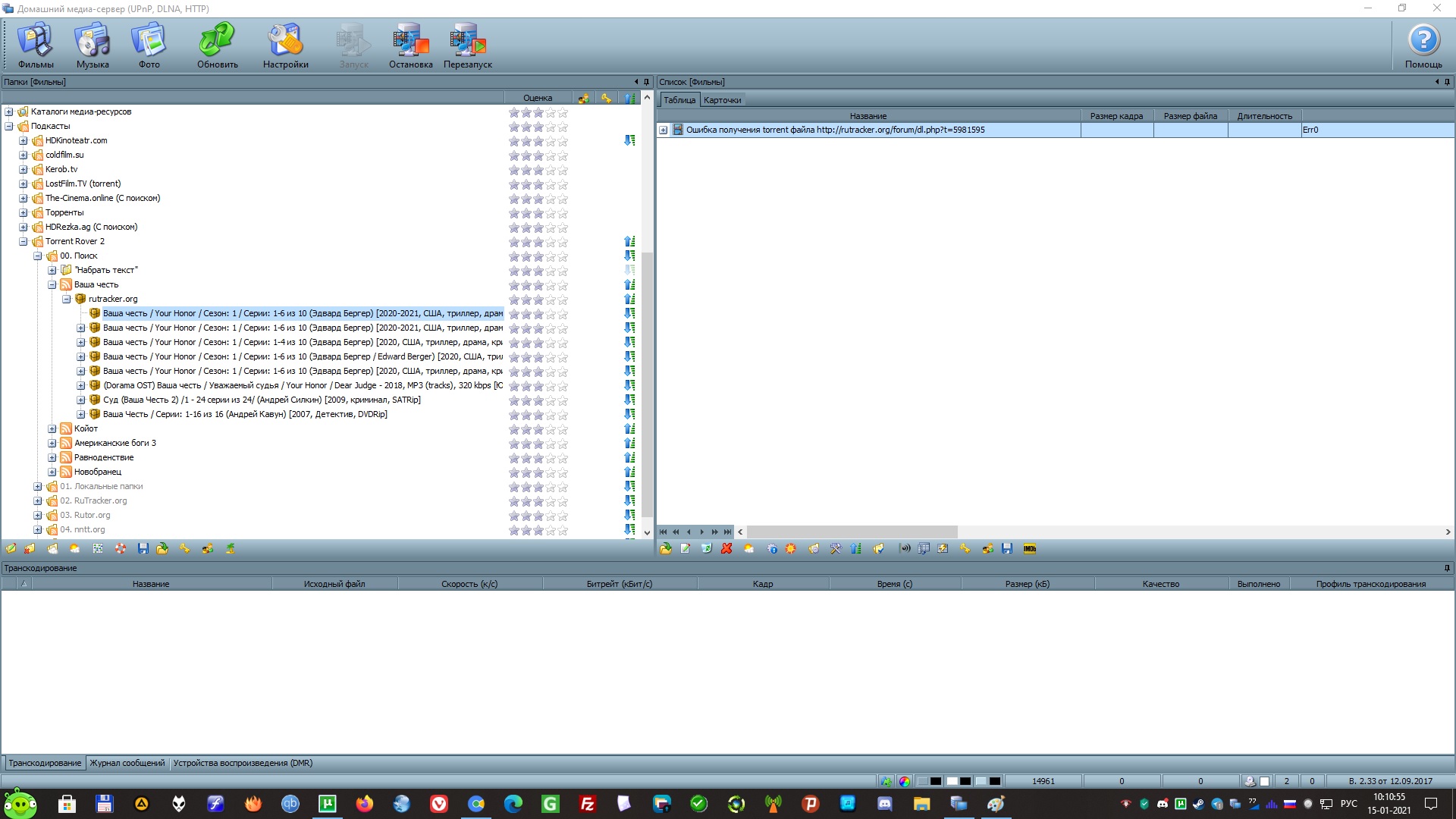Expand the Каталоги медиа-ресурсов node
The height and width of the screenshot is (819, 1456).
click(x=9, y=111)
